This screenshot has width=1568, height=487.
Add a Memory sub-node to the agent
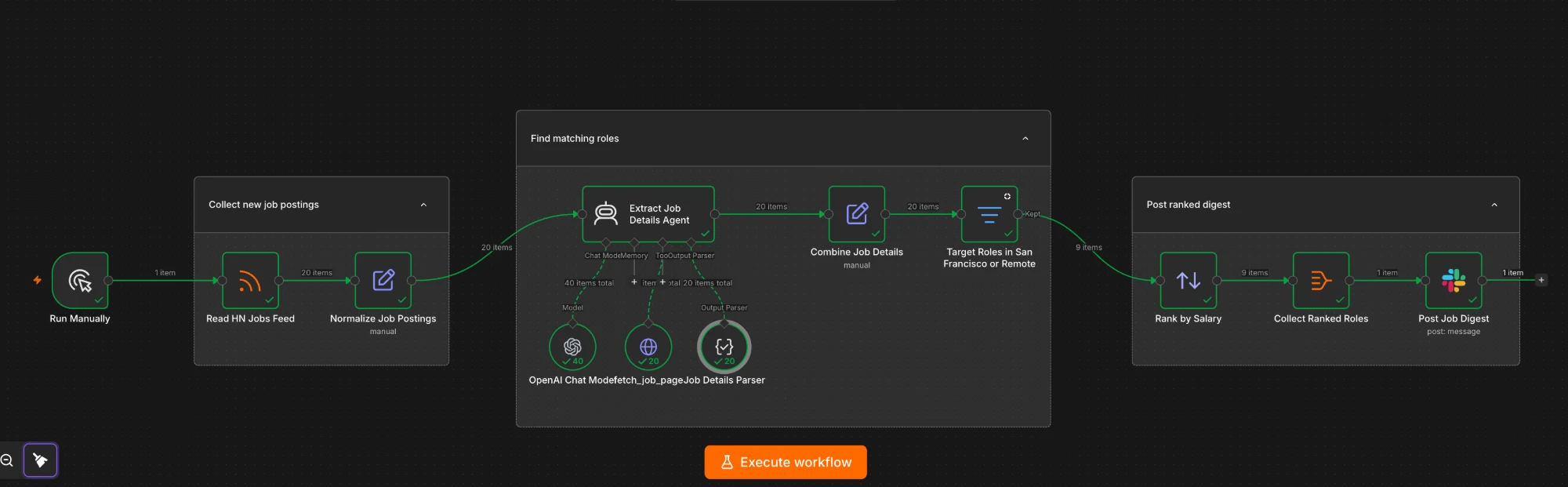point(634,282)
